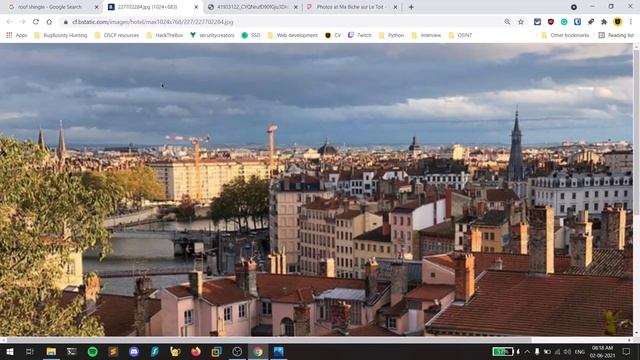640x360 pixels.
Task: Open the Extensions puzzle piece menu
Action: 604,22
